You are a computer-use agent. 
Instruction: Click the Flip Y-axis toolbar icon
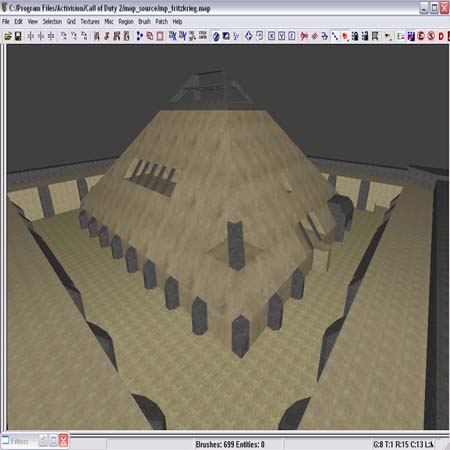tap(41, 36)
